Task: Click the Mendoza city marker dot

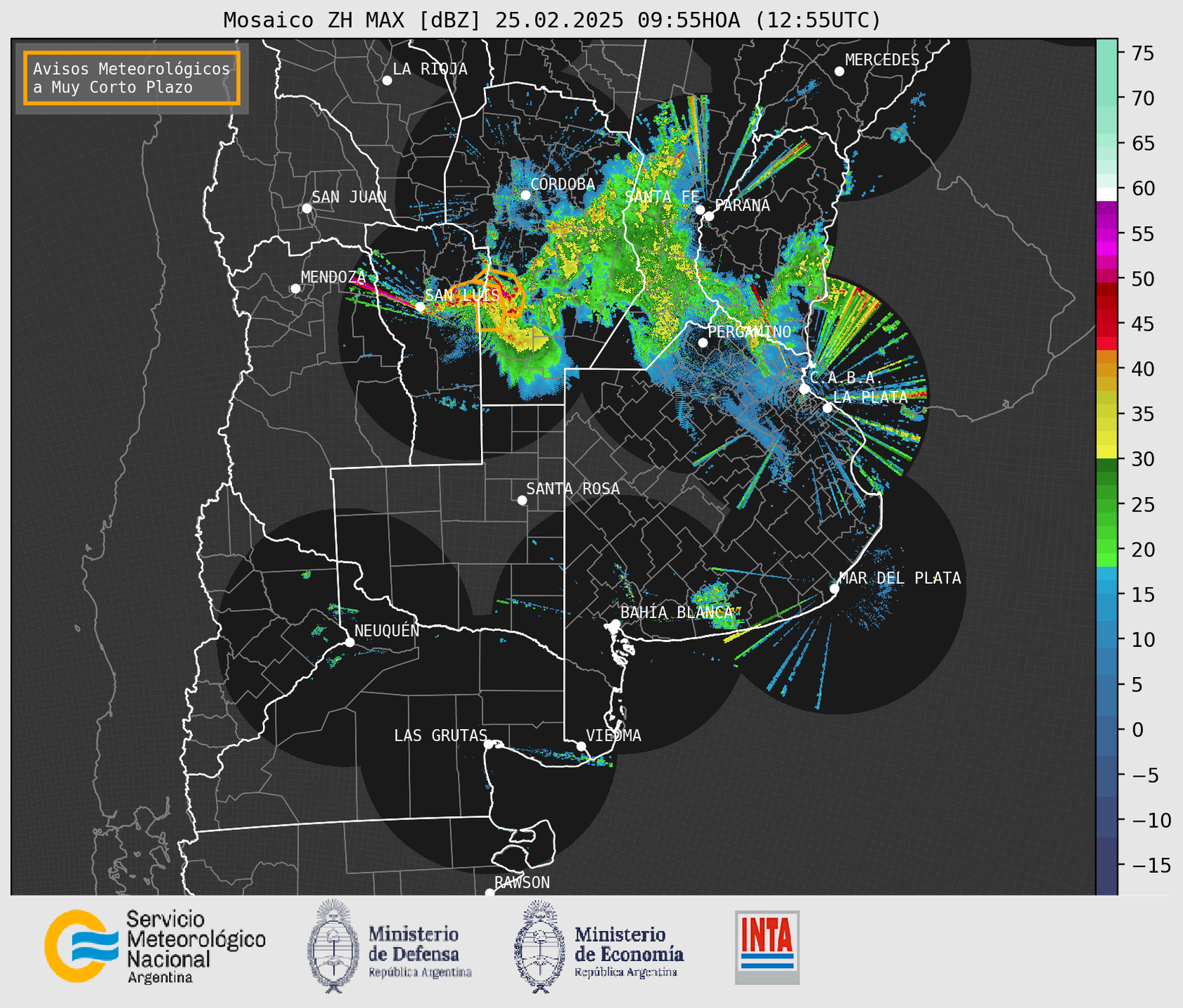Action: click(x=296, y=289)
